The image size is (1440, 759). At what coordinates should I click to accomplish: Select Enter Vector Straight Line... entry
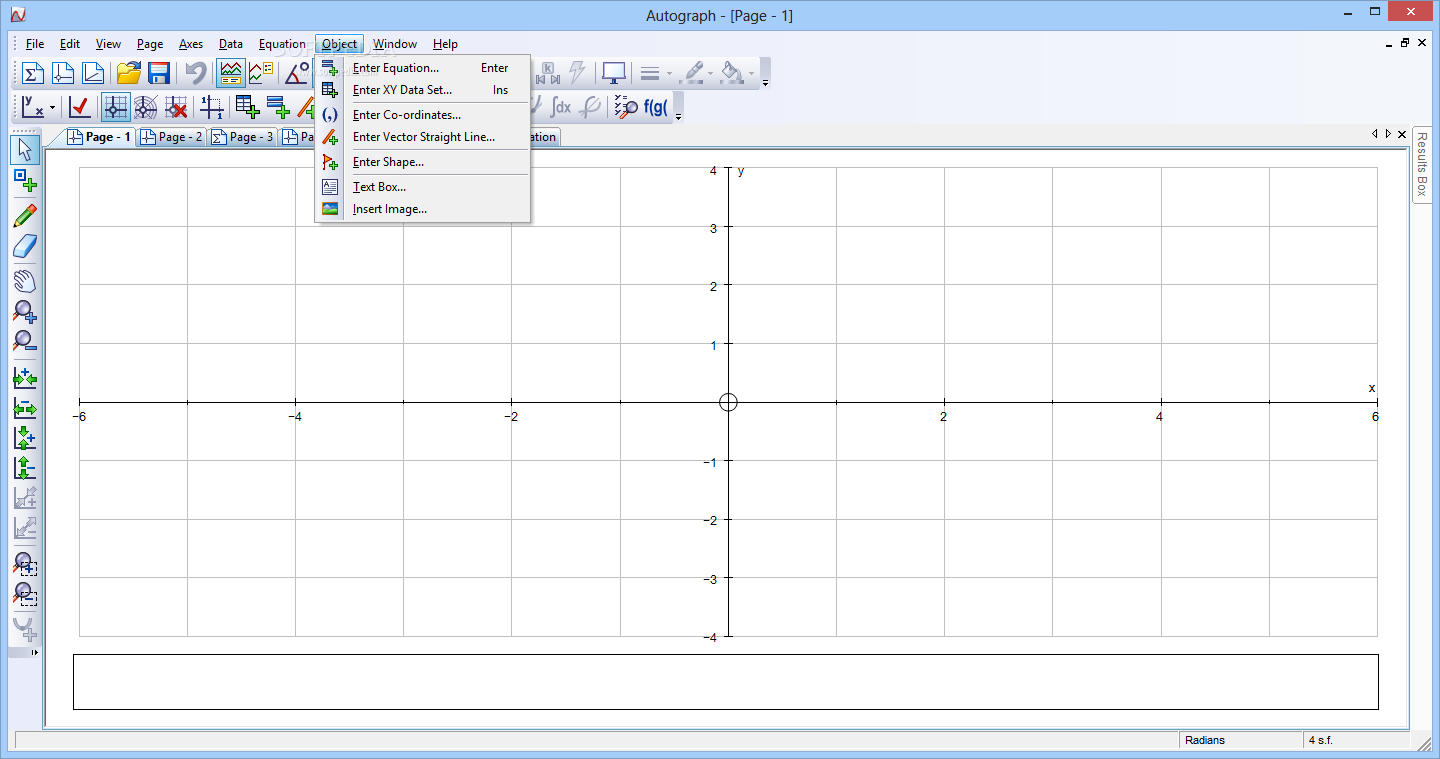pyautogui.click(x=423, y=137)
